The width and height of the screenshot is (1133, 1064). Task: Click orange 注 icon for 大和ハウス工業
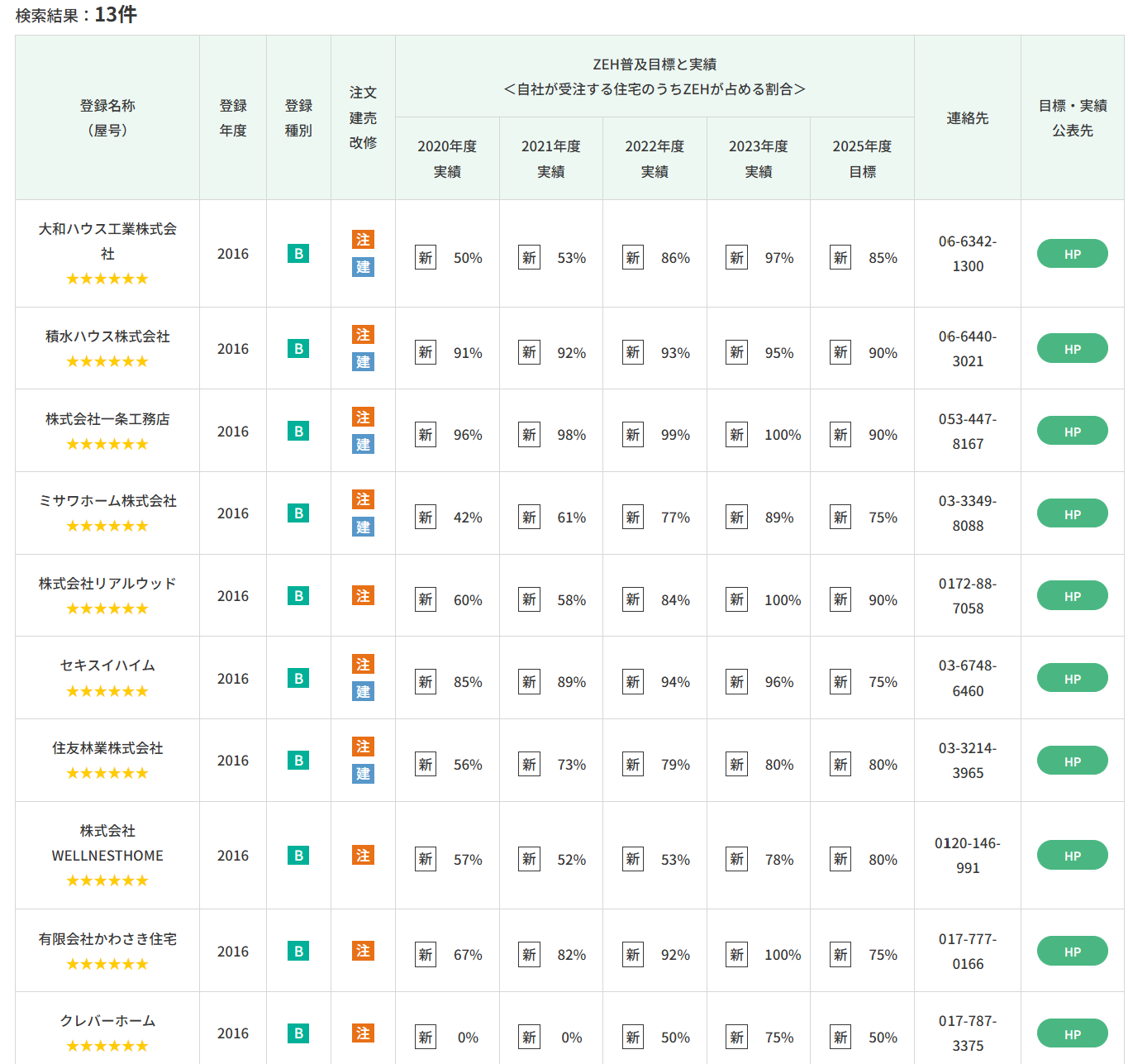click(363, 240)
